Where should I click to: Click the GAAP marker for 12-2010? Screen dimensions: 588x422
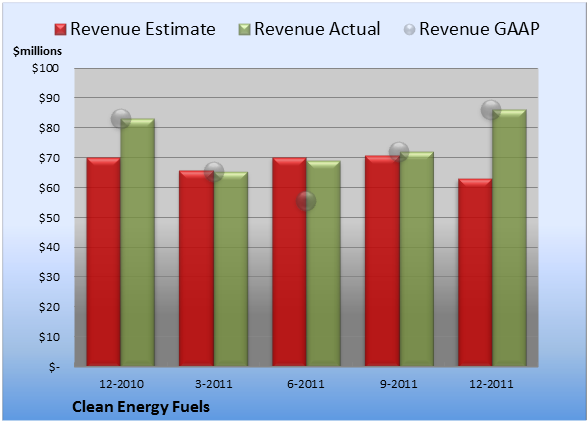tap(121, 119)
